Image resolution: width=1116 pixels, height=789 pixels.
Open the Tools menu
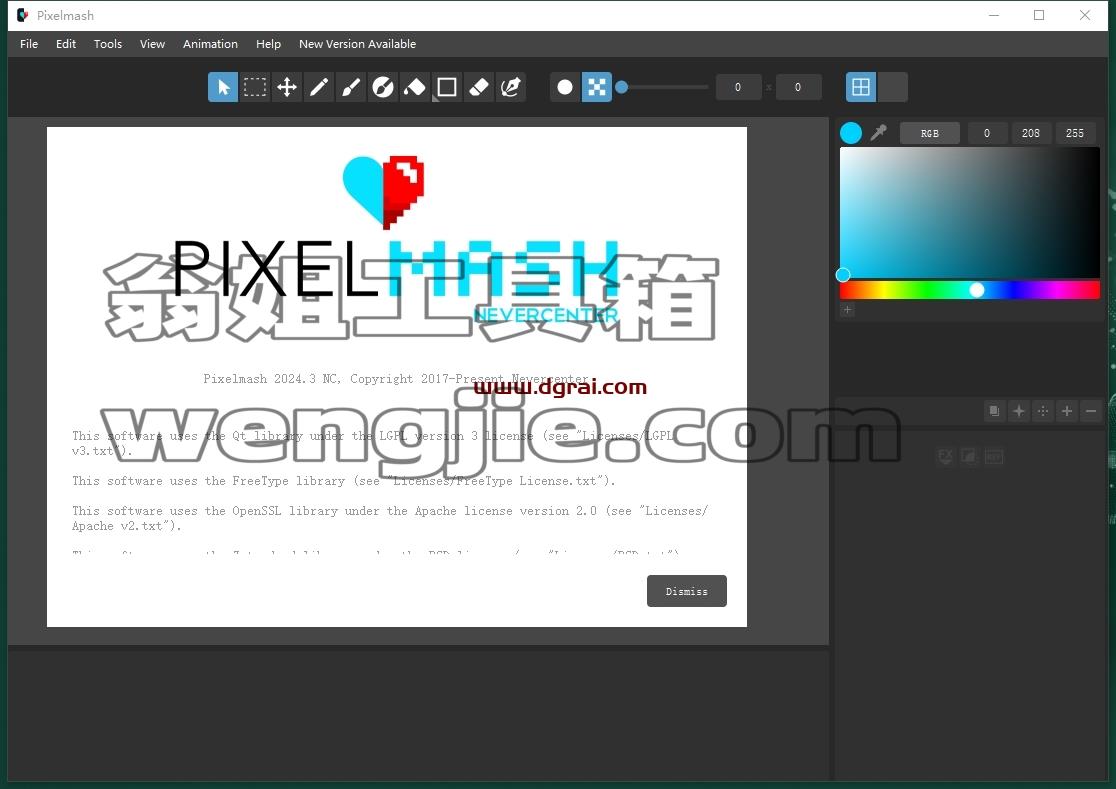108,43
